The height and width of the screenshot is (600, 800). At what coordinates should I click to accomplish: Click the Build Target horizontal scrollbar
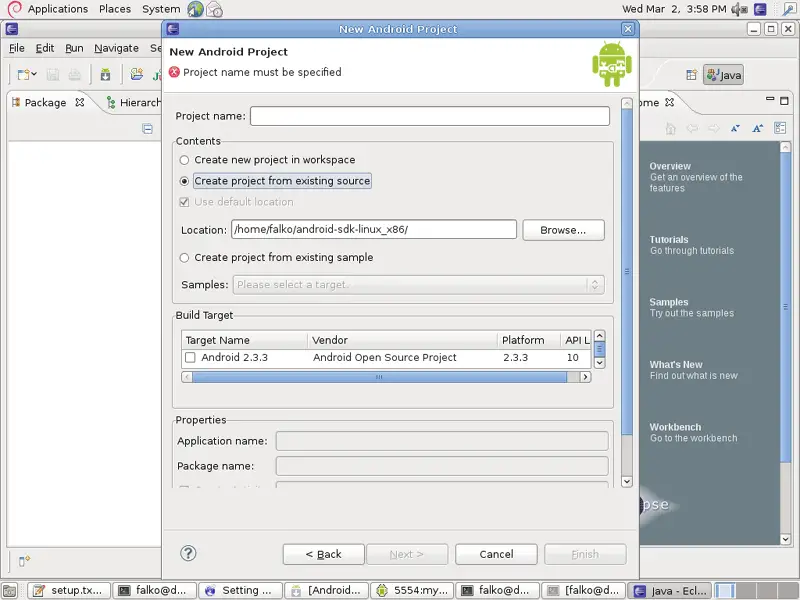380,377
